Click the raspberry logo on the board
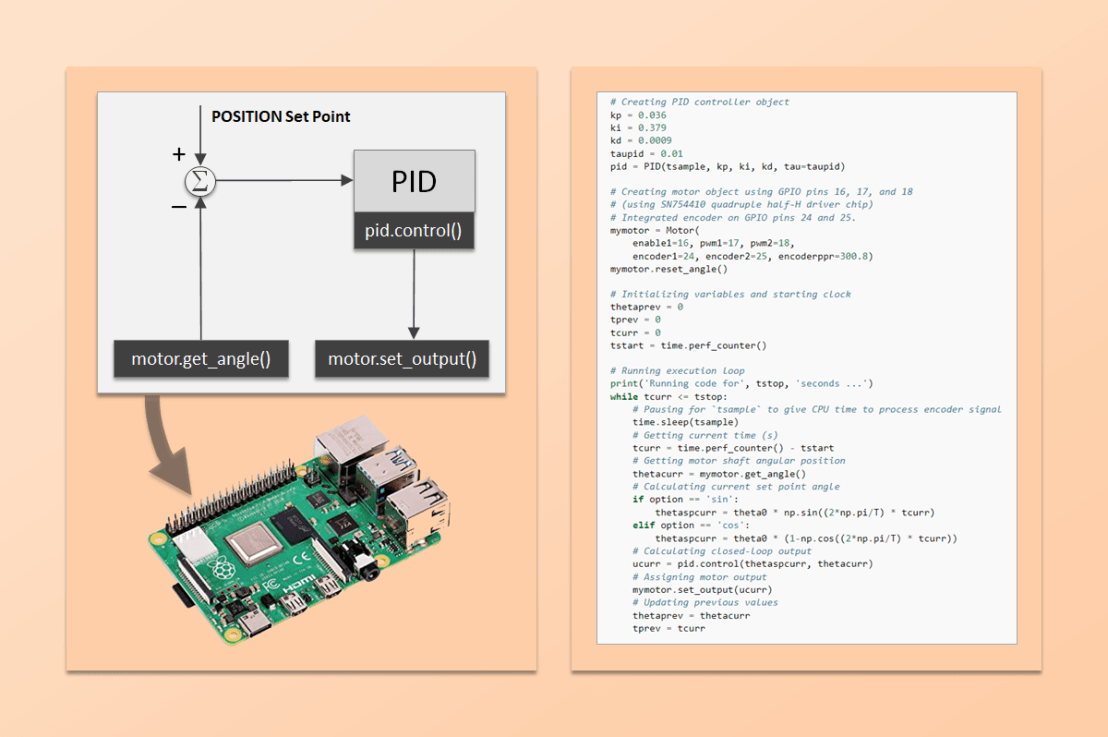The image size is (1108, 737). click(221, 567)
